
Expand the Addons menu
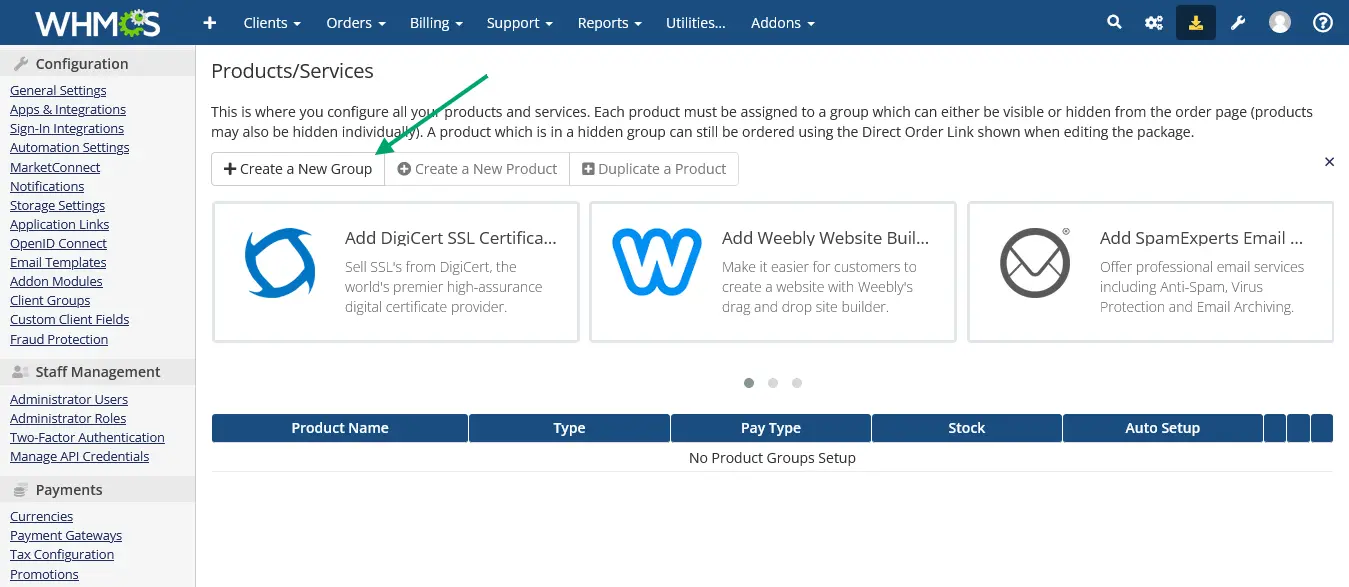(x=783, y=23)
